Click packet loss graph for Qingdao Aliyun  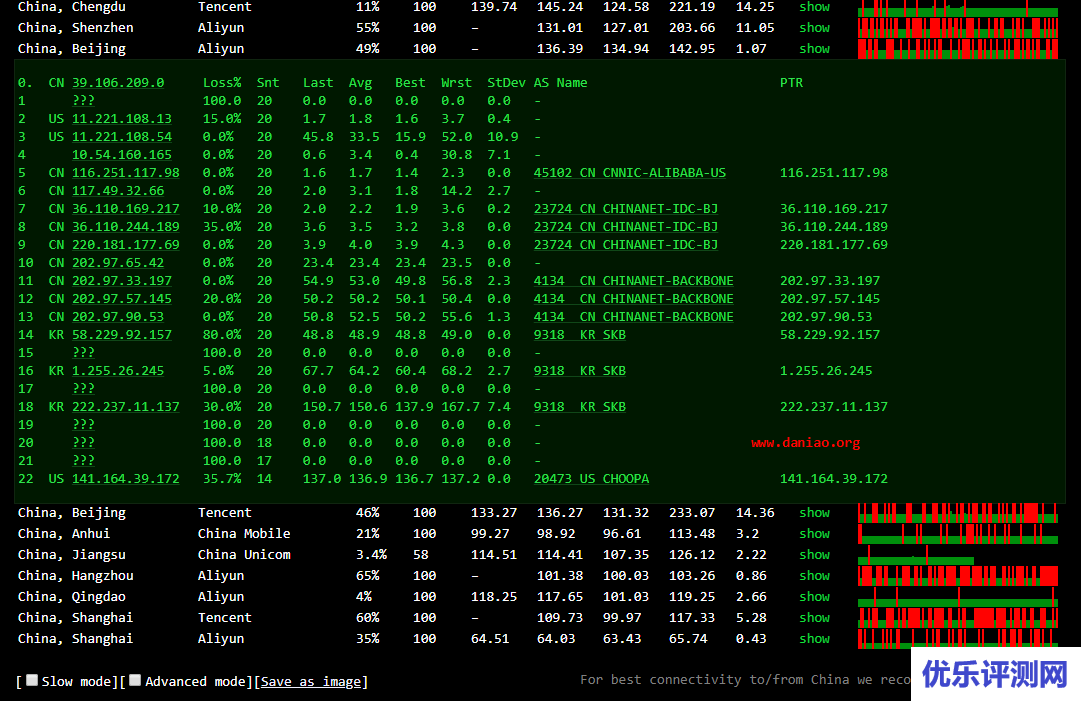(x=957, y=597)
